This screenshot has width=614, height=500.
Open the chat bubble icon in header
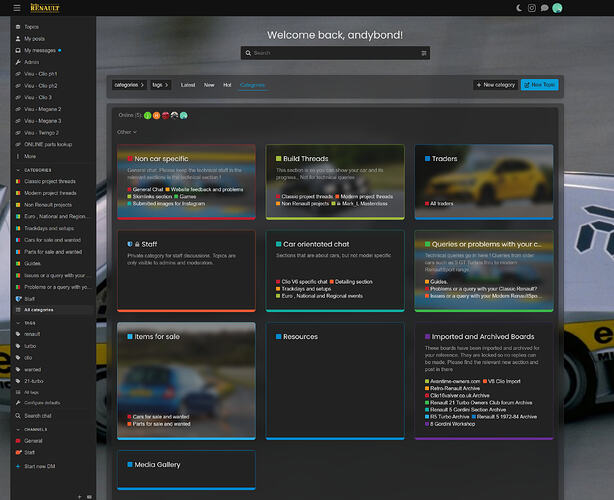[x=544, y=8]
